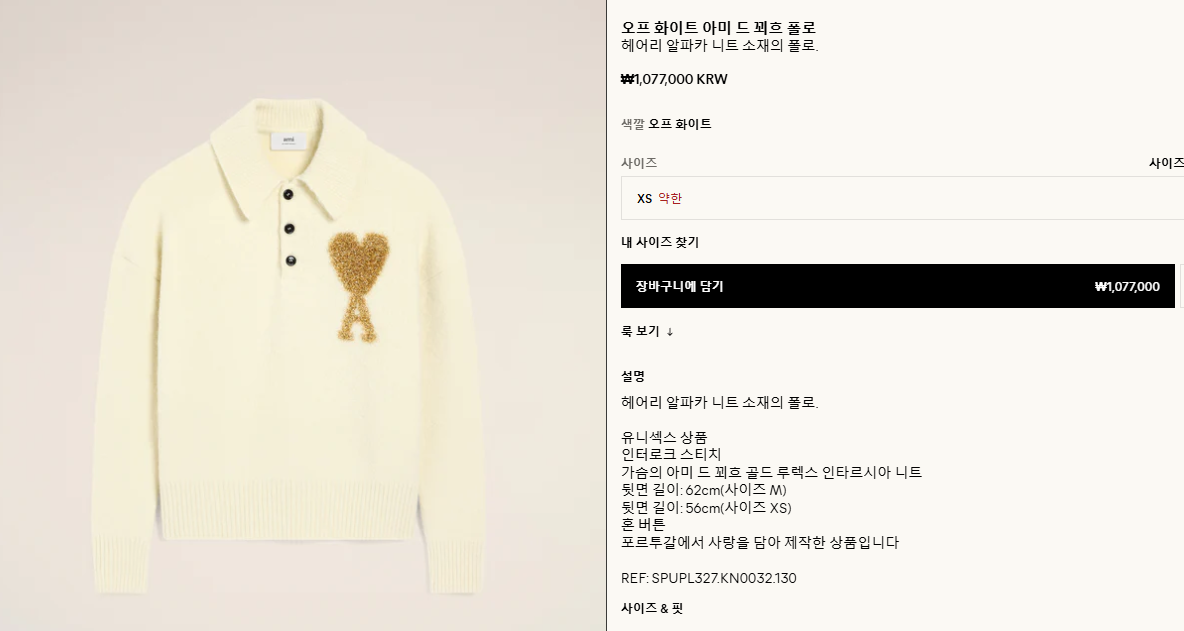Jump to looks via 룩 보기

tap(640, 331)
